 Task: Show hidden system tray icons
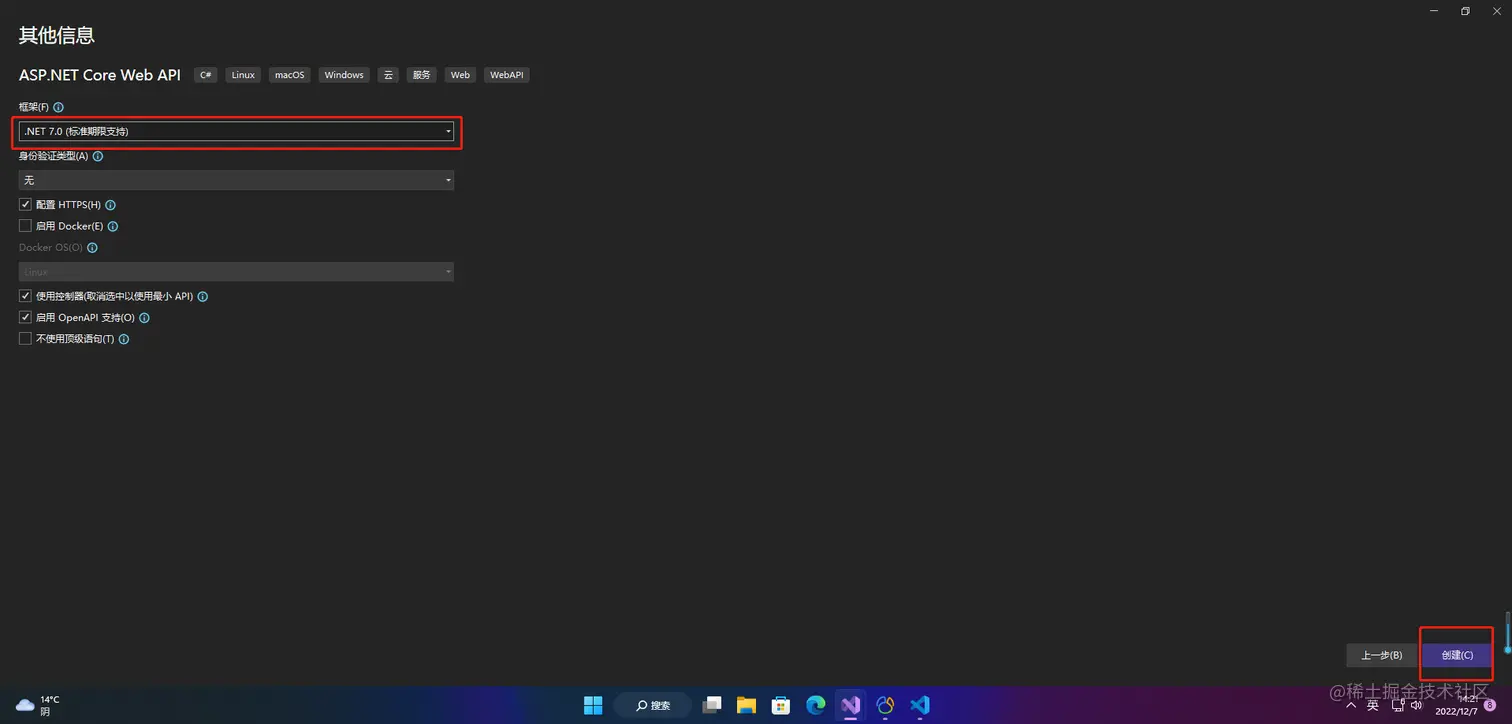pos(1352,705)
